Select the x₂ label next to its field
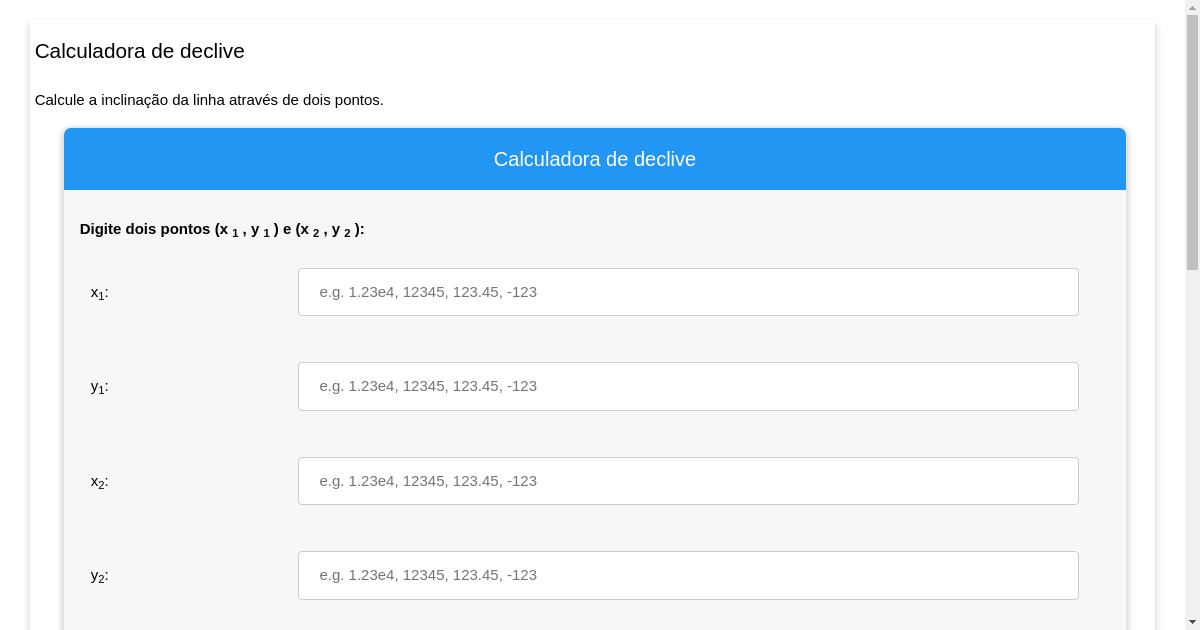1200x630 pixels. pyautogui.click(x=97, y=481)
